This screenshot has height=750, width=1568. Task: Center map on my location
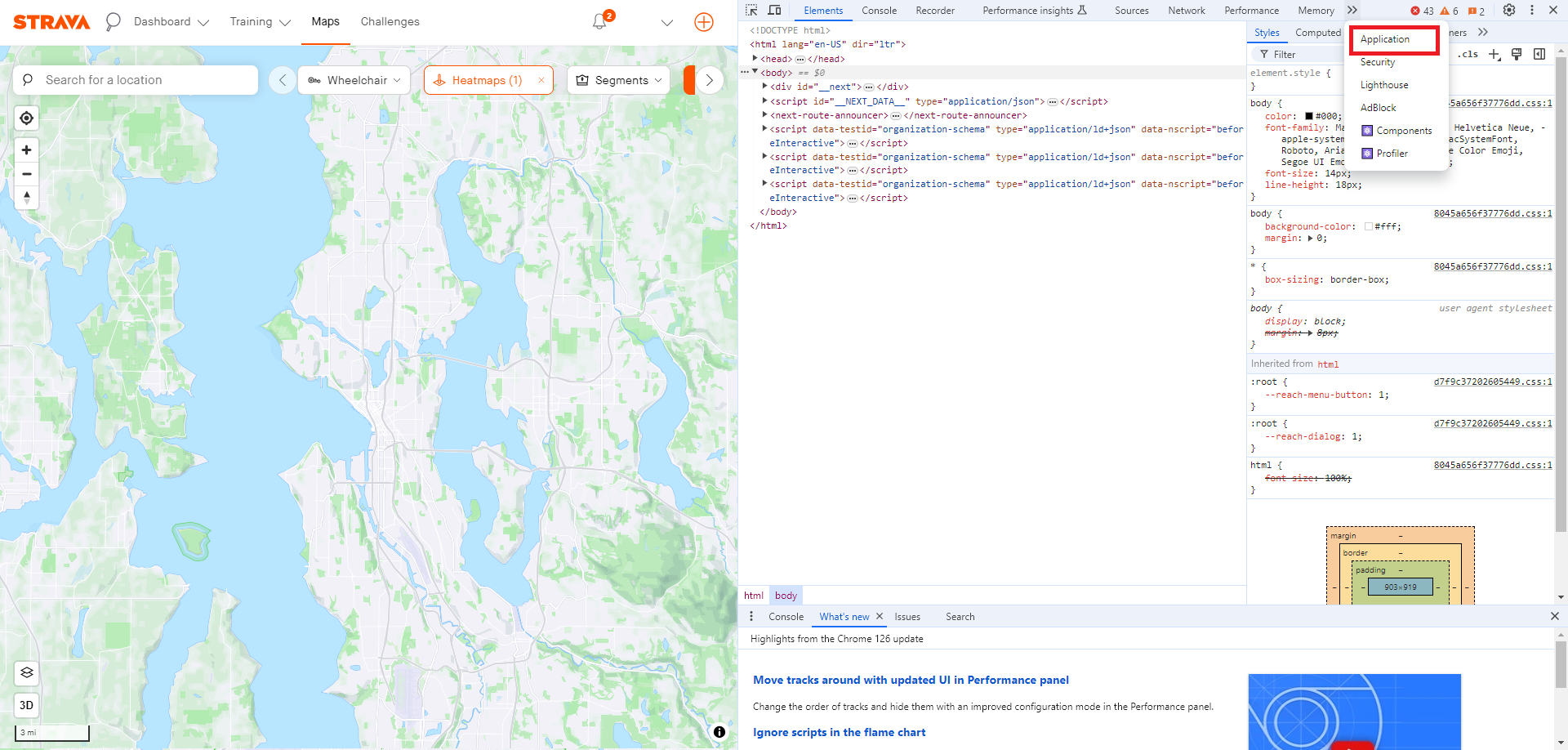(27, 118)
